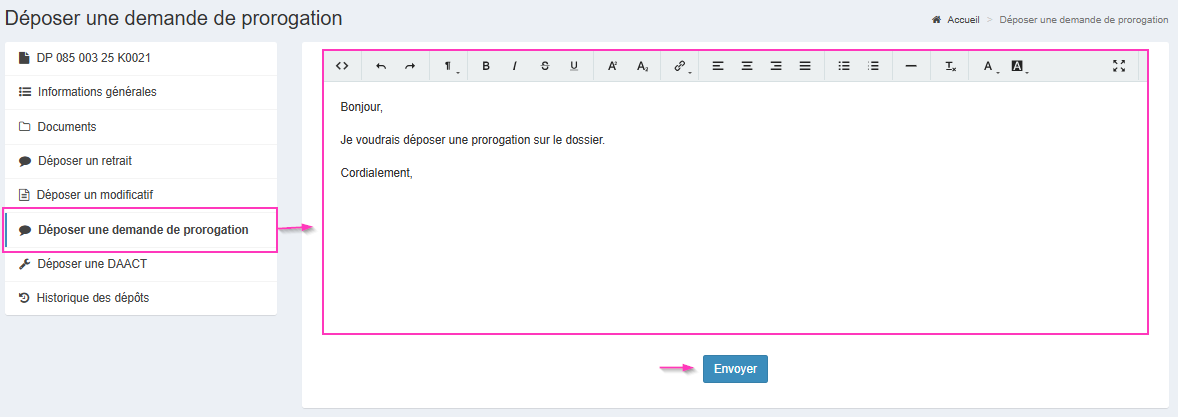This screenshot has width=1178, height=417.
Task: Open the background color picker
Action: pos(1018,66)
